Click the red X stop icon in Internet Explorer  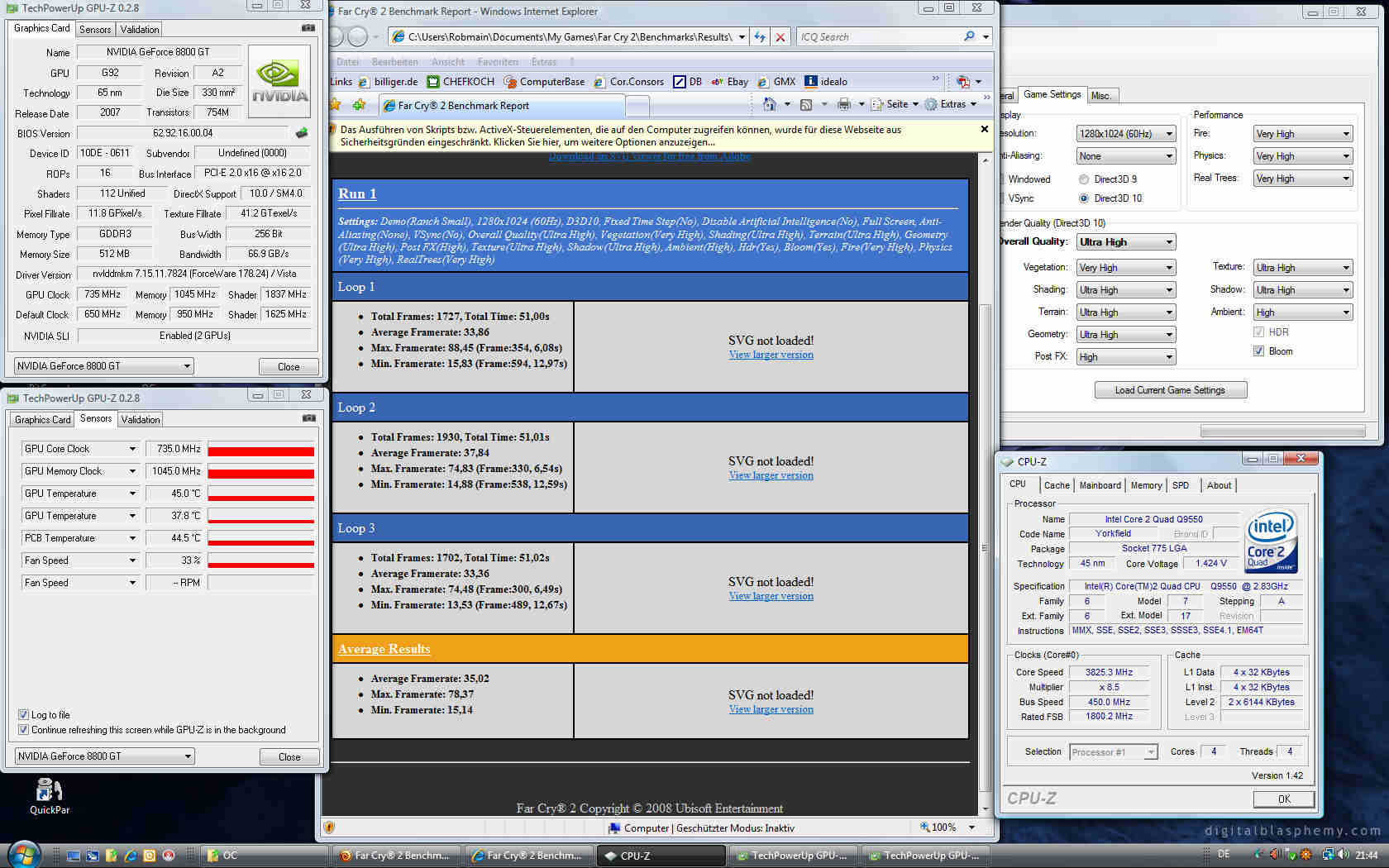pos(780,37)
